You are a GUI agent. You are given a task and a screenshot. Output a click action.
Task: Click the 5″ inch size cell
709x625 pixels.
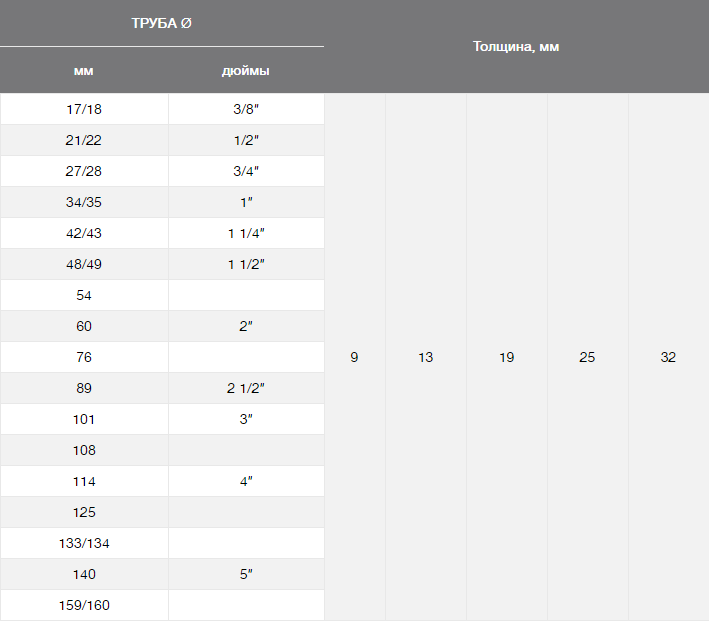pos(245,574)
